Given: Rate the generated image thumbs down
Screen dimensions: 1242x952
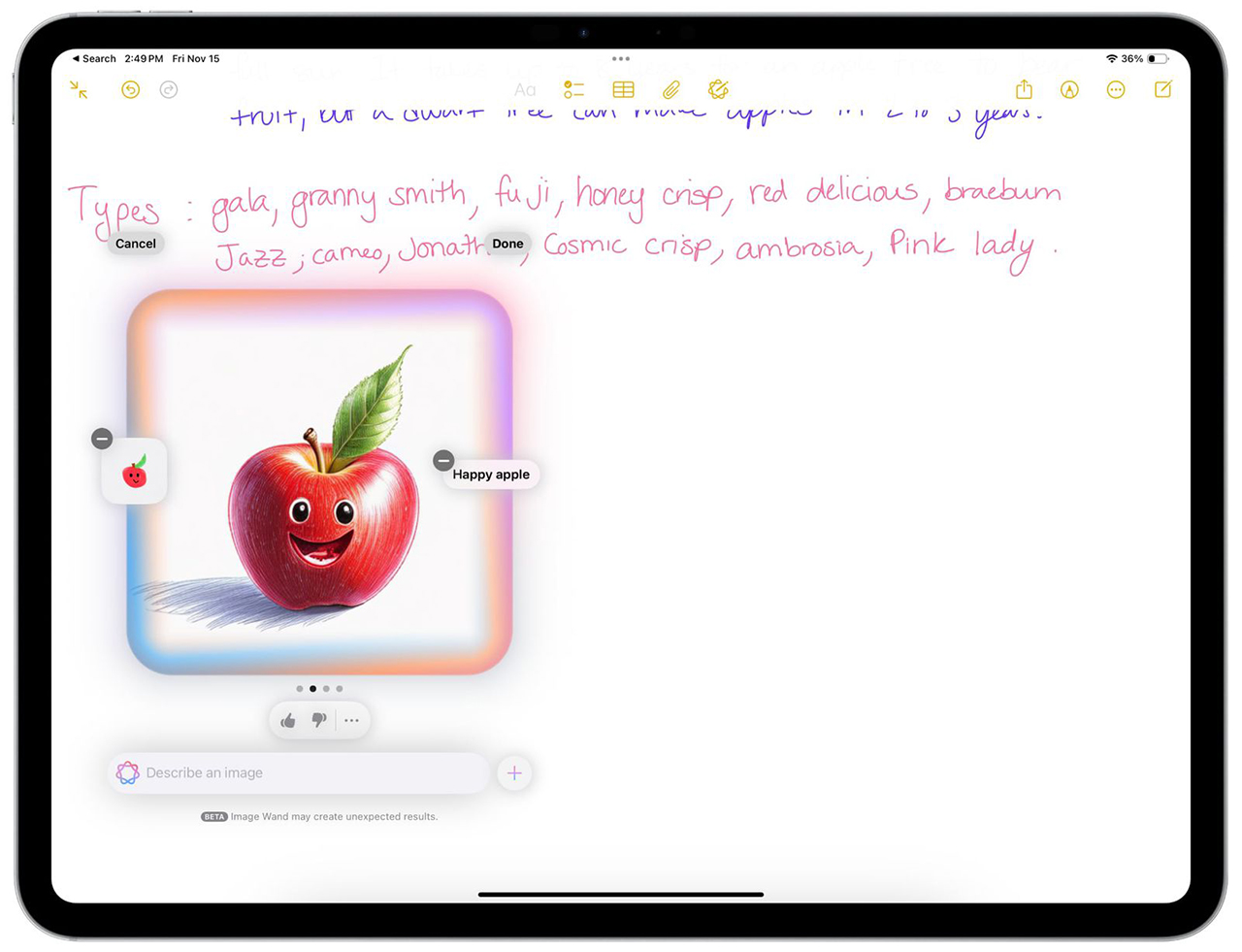Looking at the screenshot, I should click(318, 720).
